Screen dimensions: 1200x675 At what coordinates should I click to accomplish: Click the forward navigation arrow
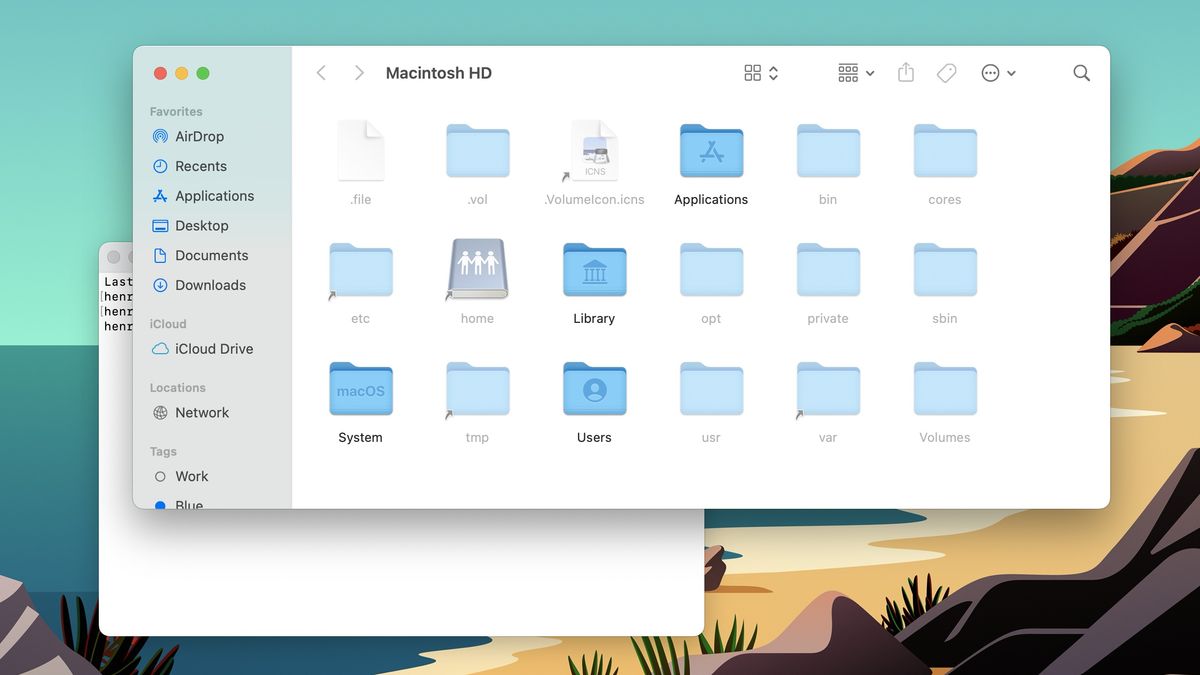point(358,72)
